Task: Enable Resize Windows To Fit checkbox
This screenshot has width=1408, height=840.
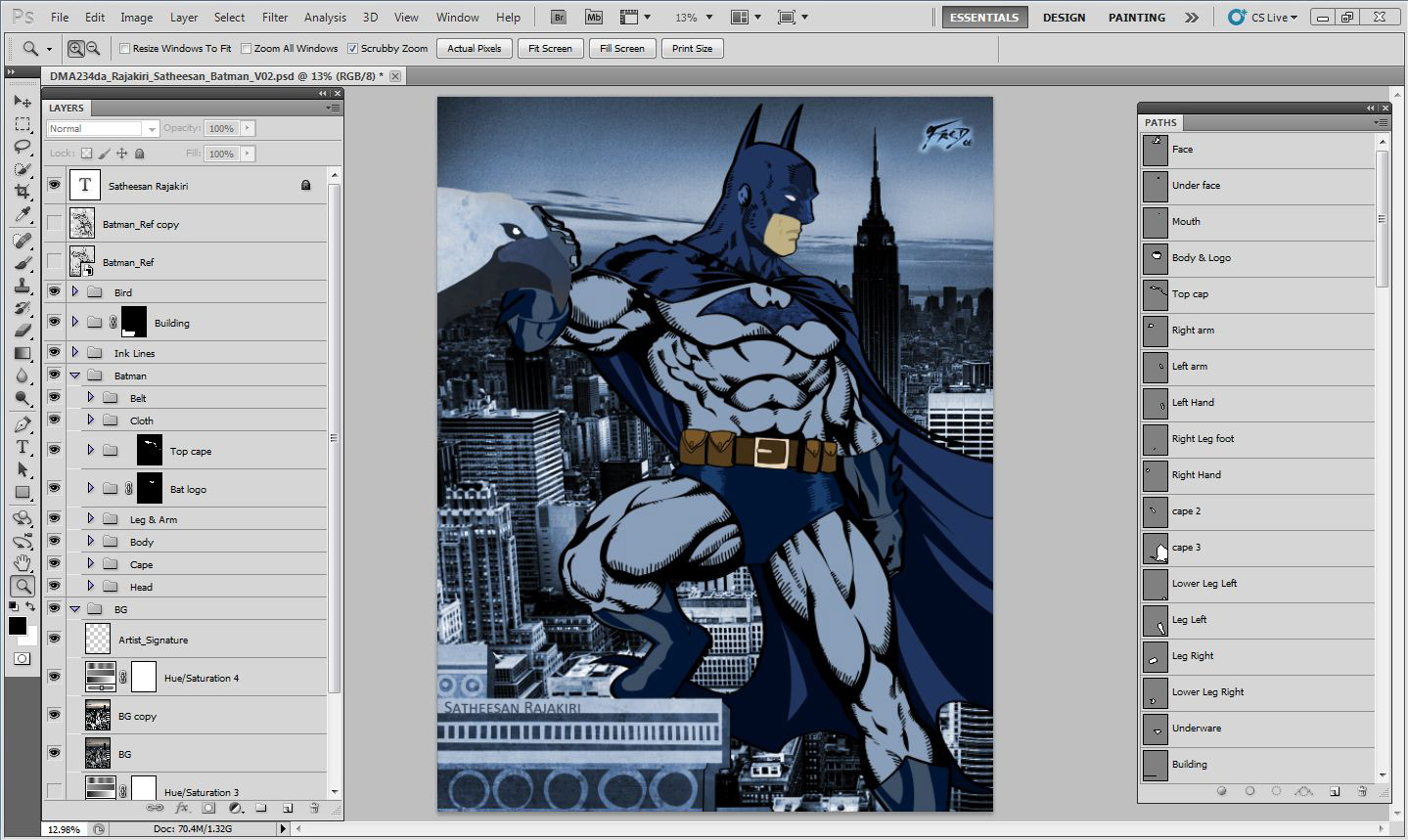Action: pos(124,48)
